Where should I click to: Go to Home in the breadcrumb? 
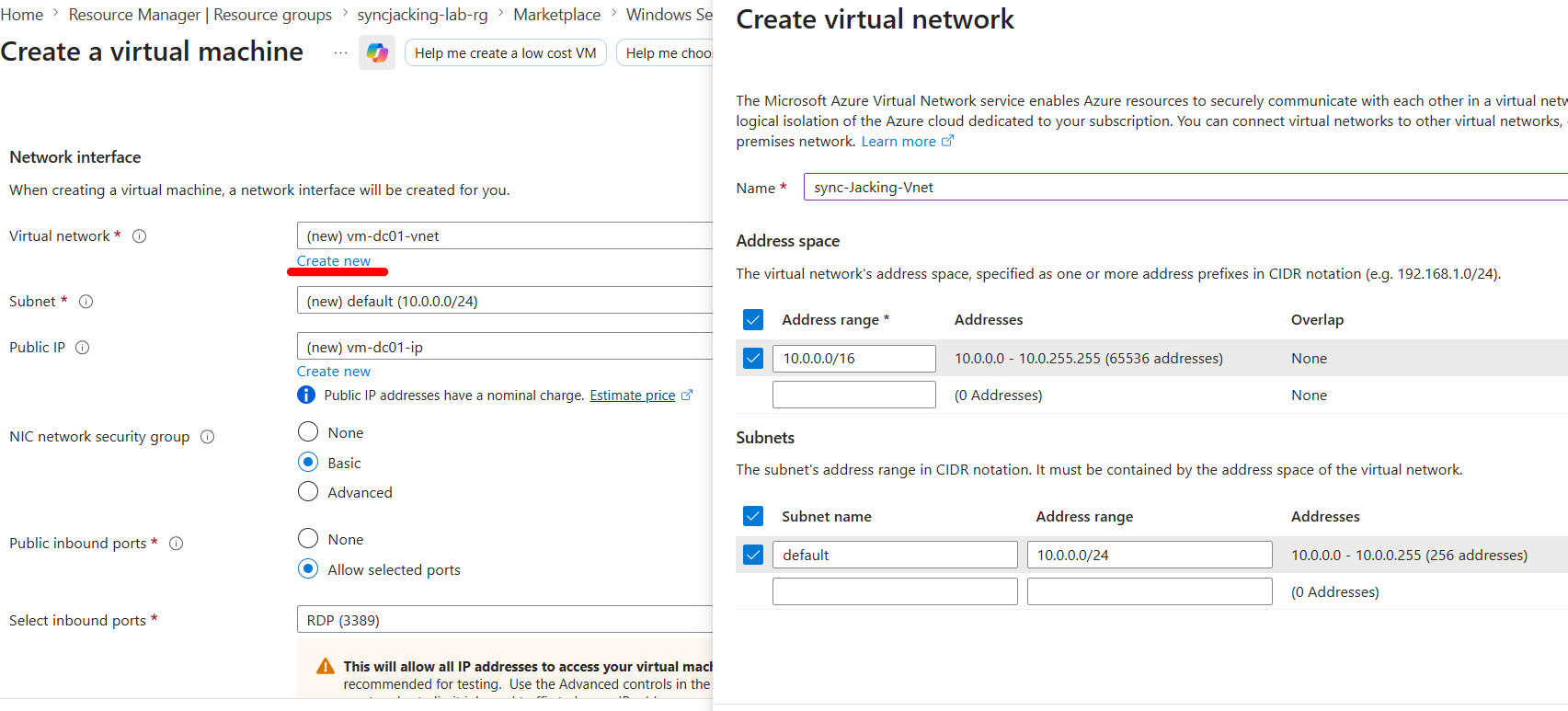22,15
